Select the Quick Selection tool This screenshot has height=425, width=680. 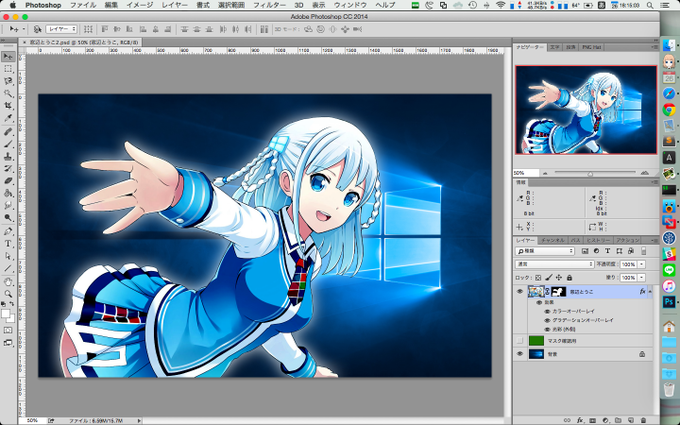8,93
